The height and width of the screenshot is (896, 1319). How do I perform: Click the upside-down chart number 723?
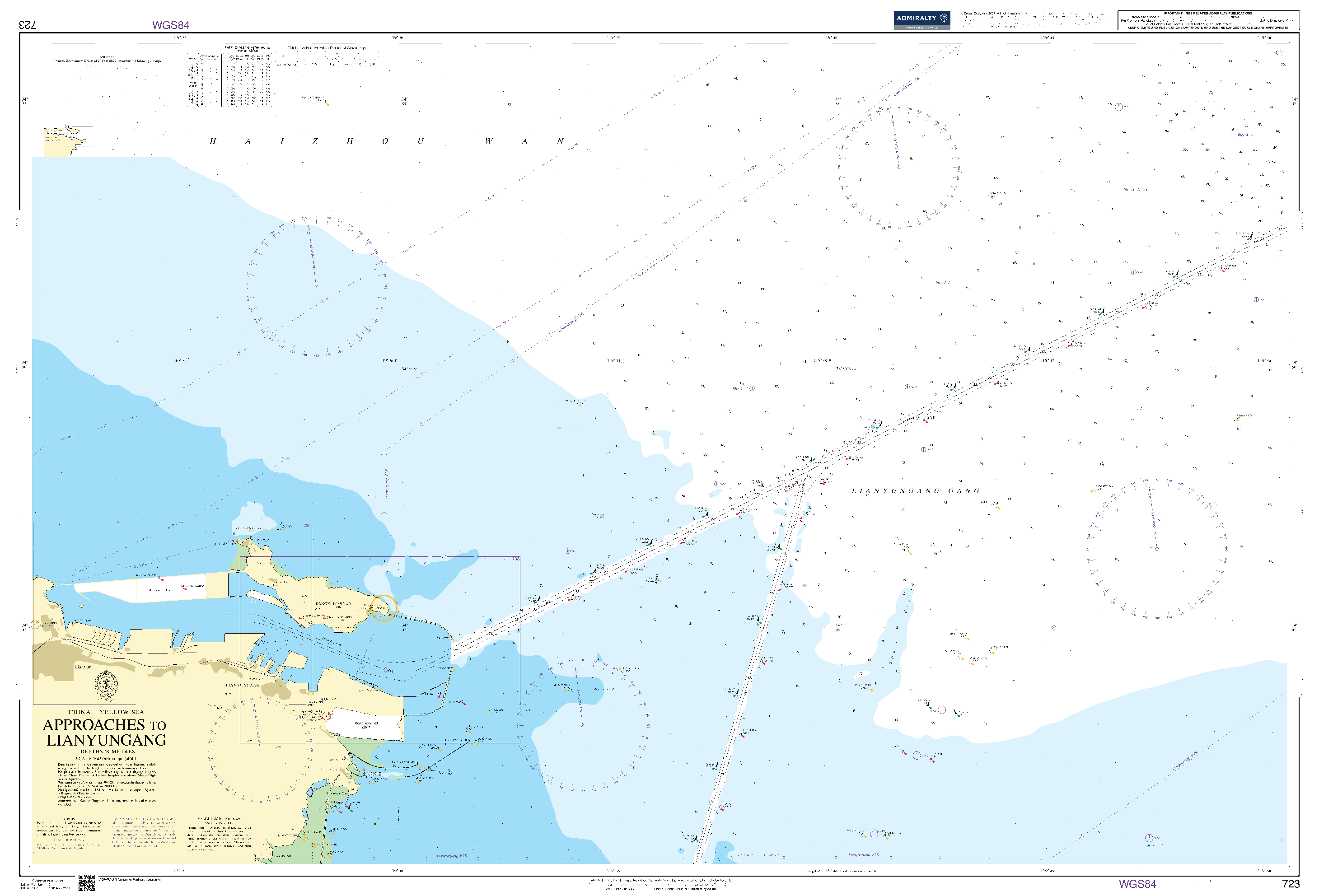click(27, 25)
